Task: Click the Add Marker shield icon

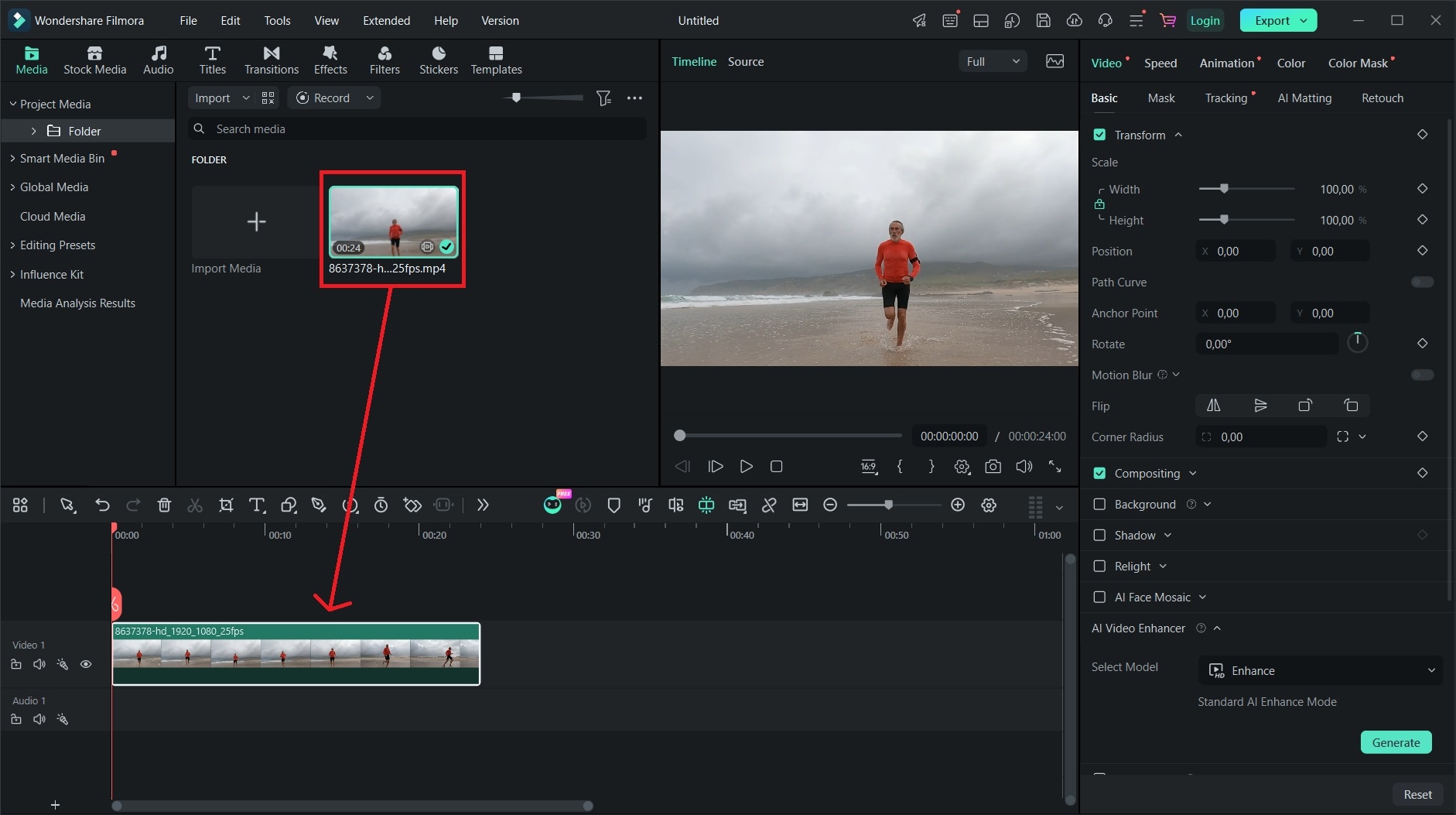Action: click(614, 505)
